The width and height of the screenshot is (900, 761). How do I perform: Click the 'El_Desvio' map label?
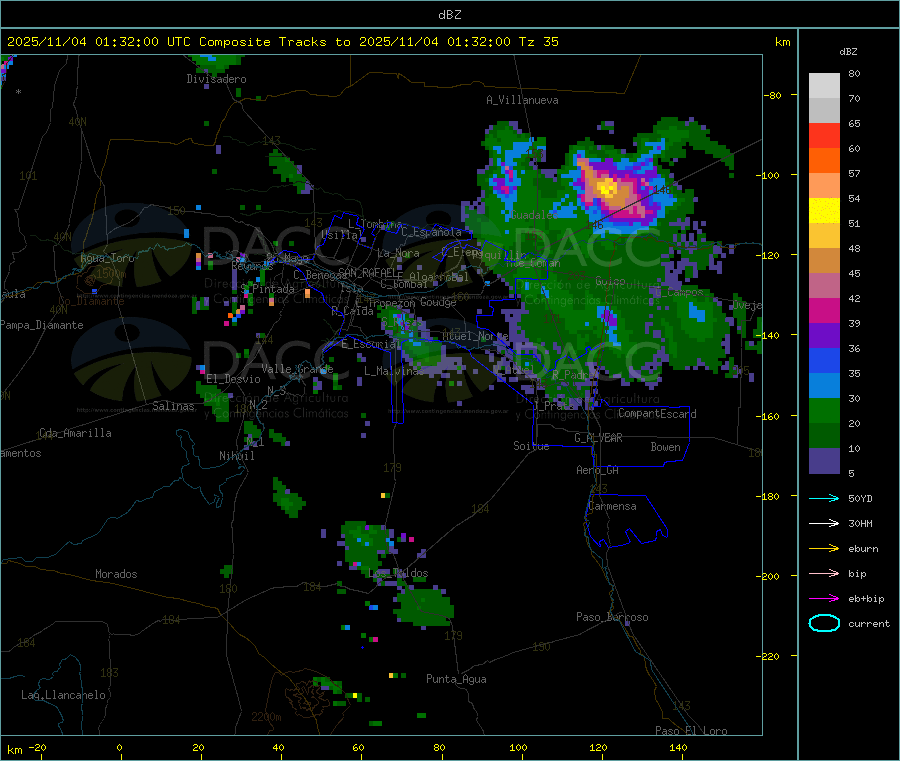coord(233,379)
